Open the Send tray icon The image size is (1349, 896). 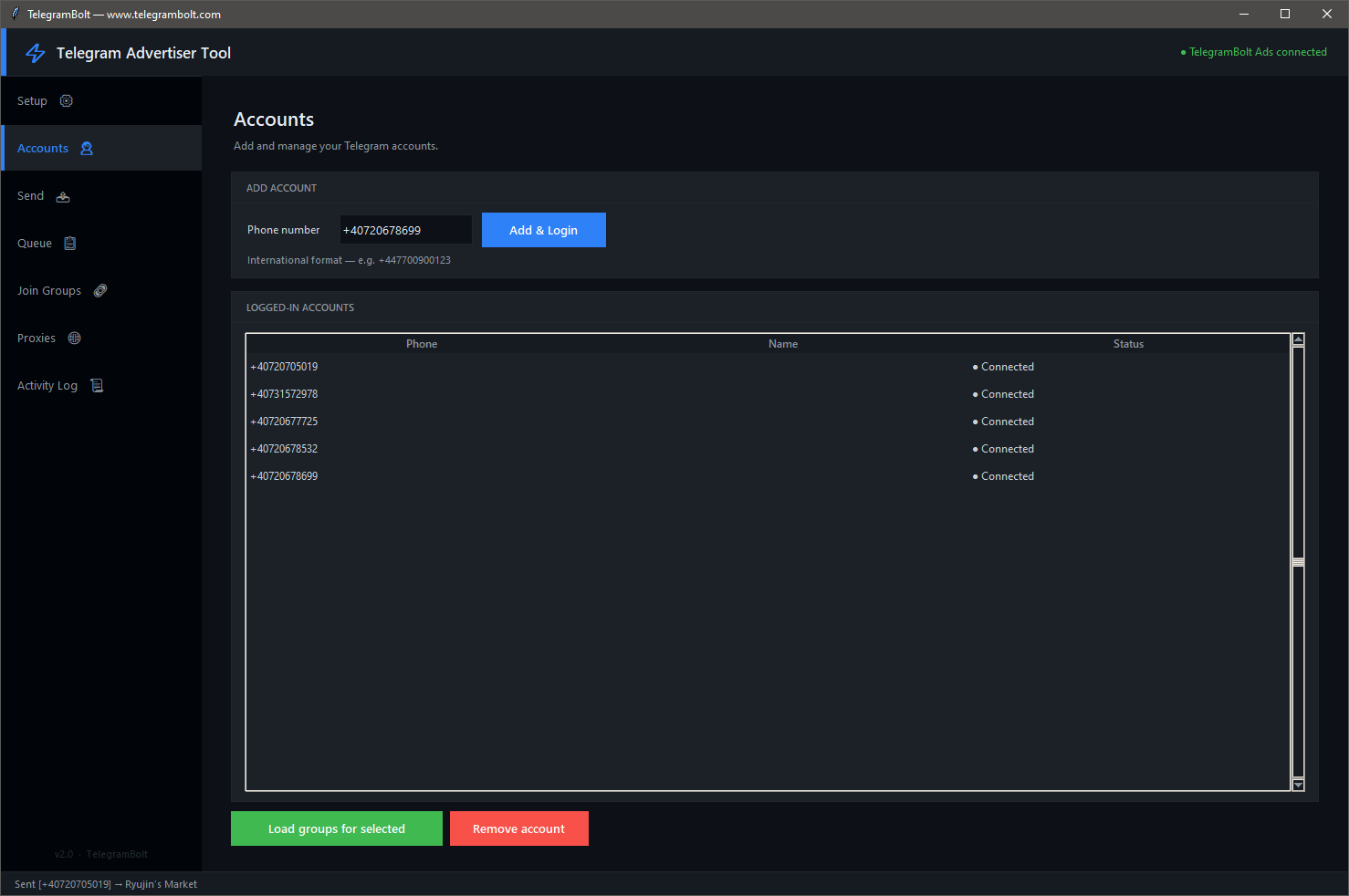point(63,196)
